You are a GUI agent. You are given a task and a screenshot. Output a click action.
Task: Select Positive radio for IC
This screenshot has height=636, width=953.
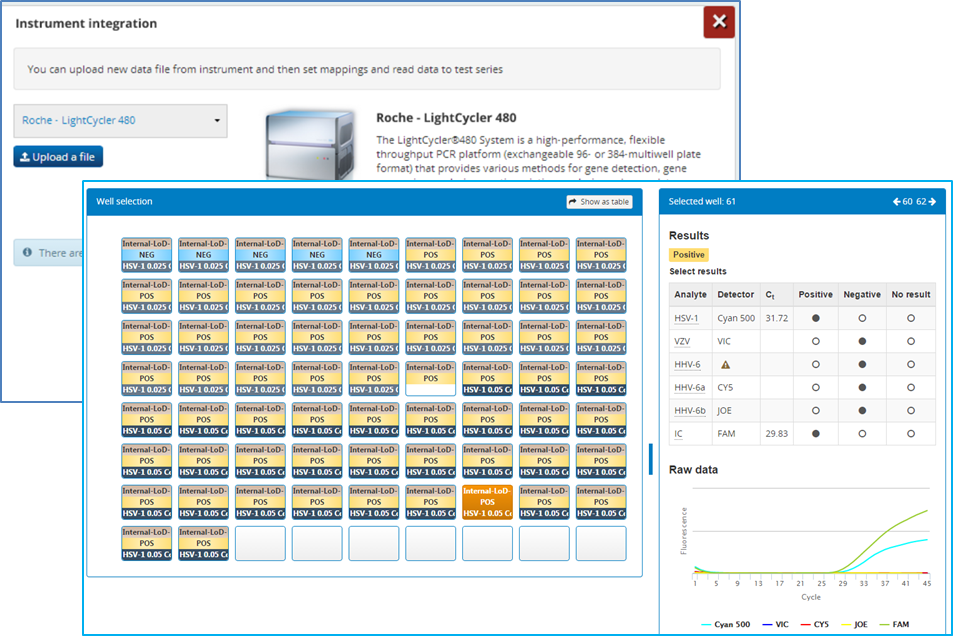pos(816,434)
